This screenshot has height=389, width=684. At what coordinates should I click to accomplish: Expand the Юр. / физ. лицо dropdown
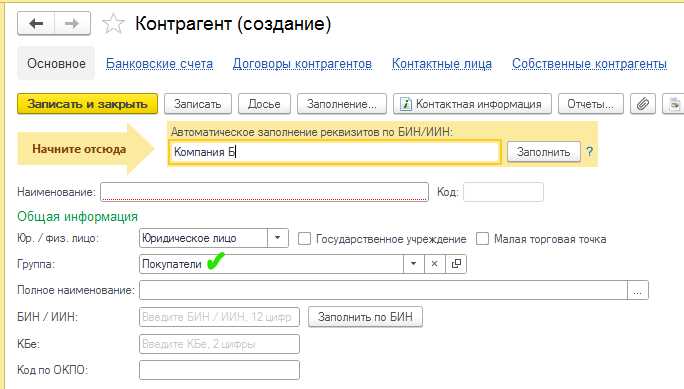click(277, 238)
